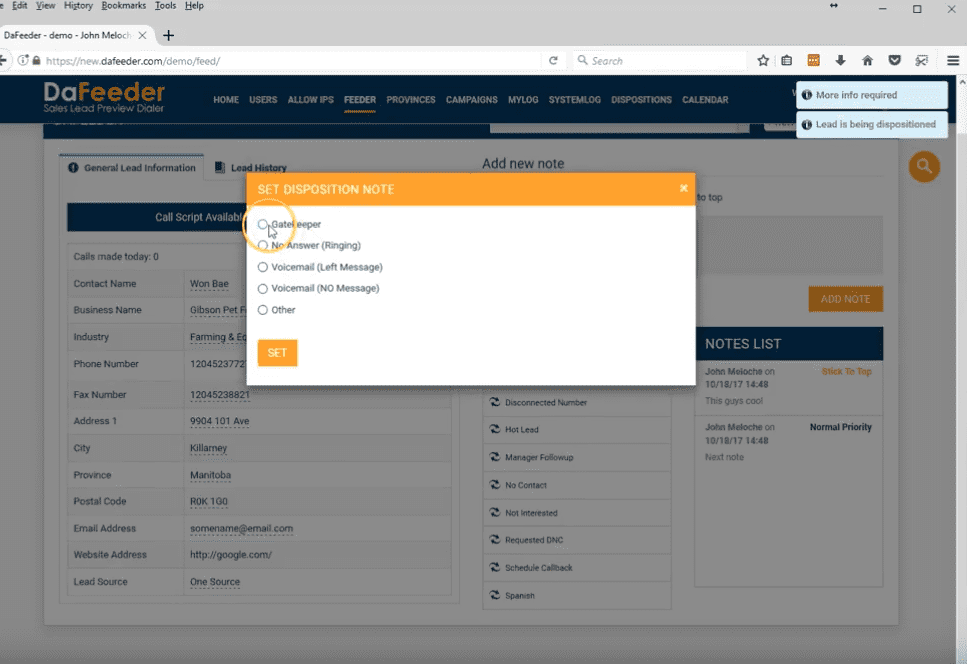Click the orange magnifier search icon

923,167
